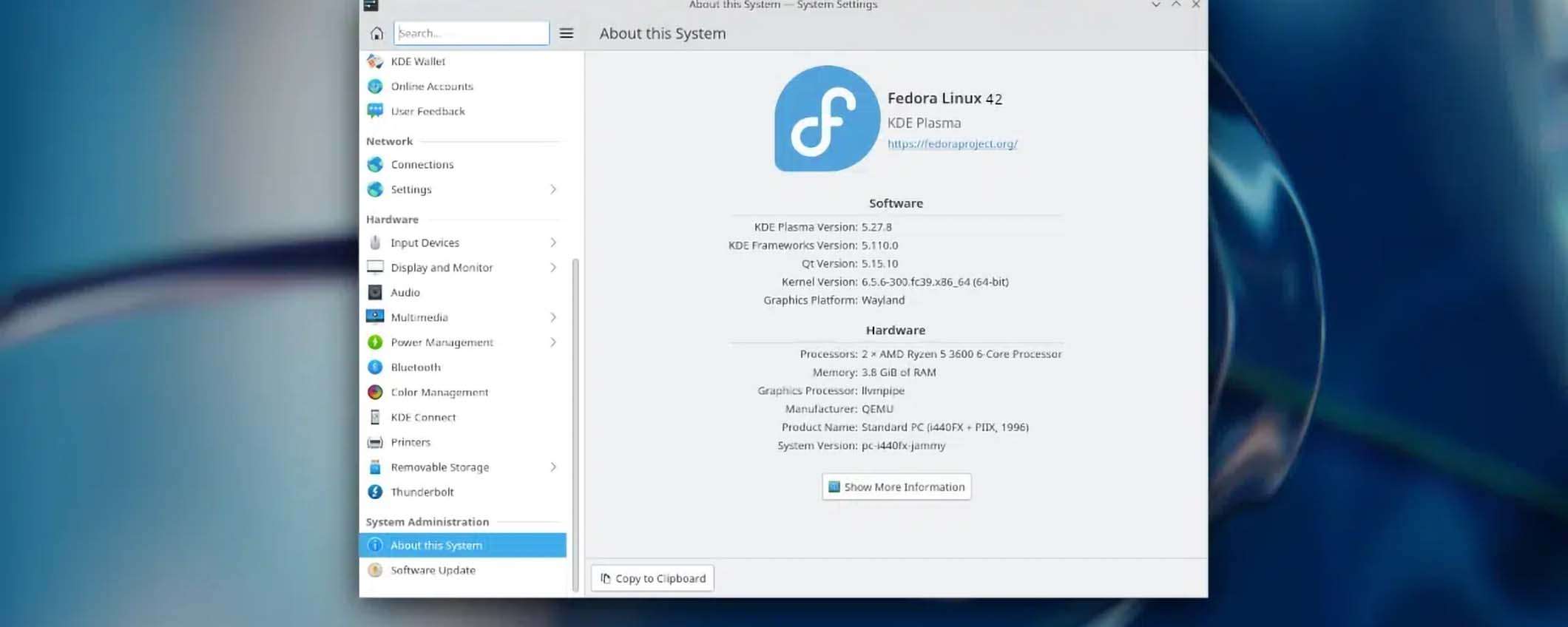This screenshot has width=1568, height=627.
Task: Select the System Version value pc-i440fx-jammy
Action: click(x=903, y=446)
